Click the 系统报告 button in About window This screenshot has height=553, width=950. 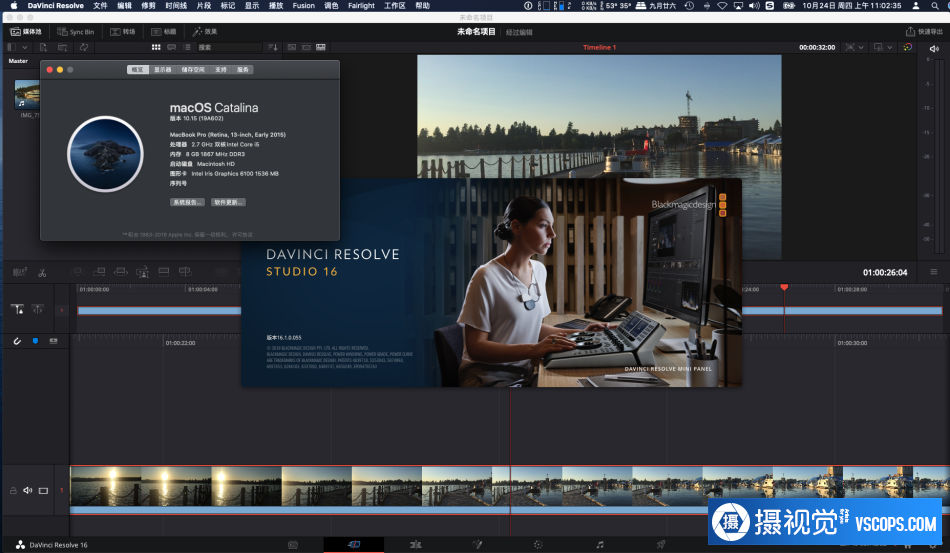(187, 202)
